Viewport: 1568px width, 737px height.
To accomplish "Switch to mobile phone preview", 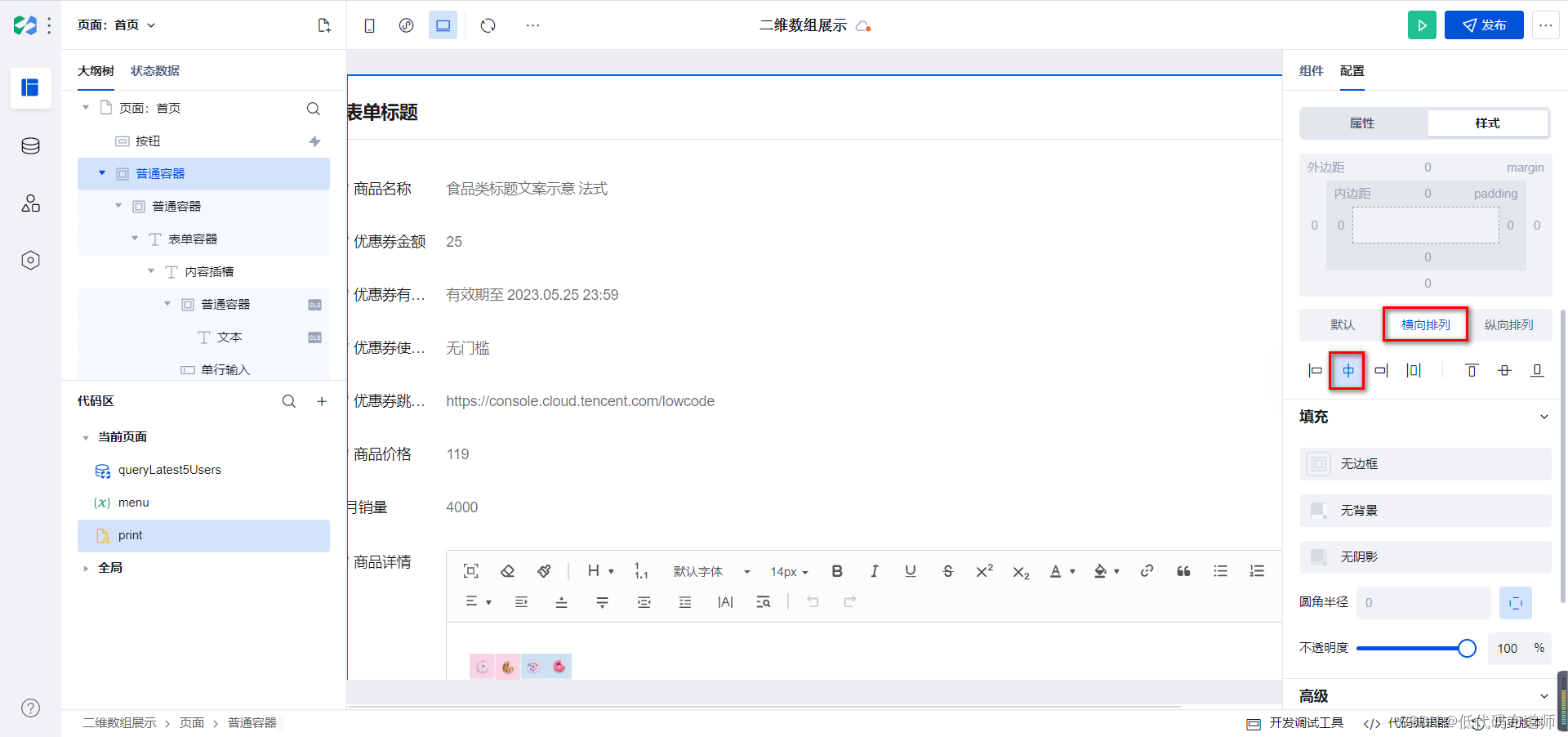I will tap(369, 25).
